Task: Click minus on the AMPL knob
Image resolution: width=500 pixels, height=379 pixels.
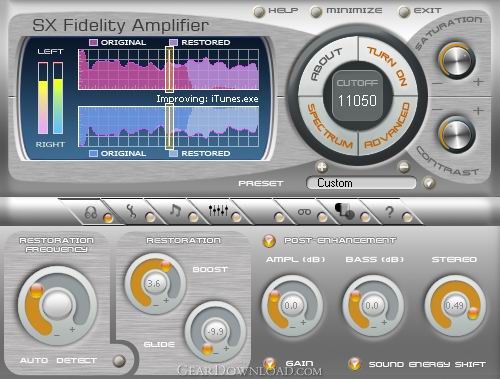Action: 293,327
